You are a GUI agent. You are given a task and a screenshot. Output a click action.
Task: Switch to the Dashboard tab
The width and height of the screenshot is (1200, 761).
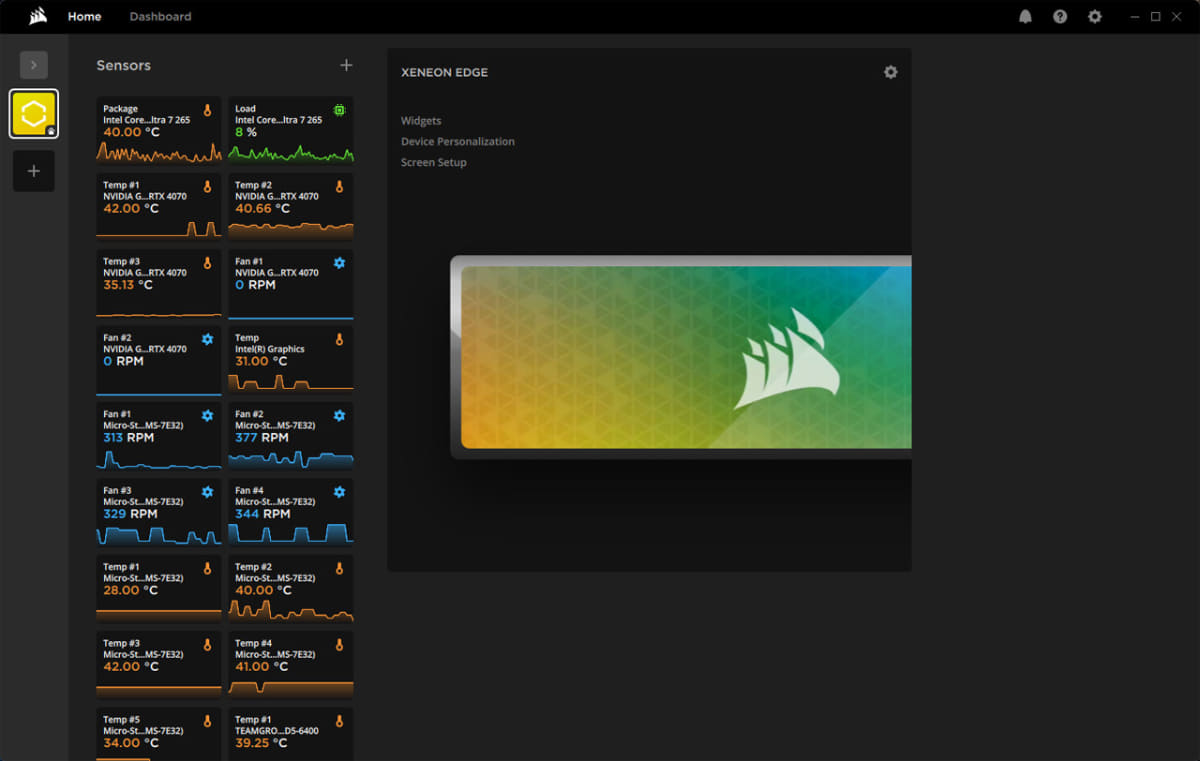[x=160, y=16]
